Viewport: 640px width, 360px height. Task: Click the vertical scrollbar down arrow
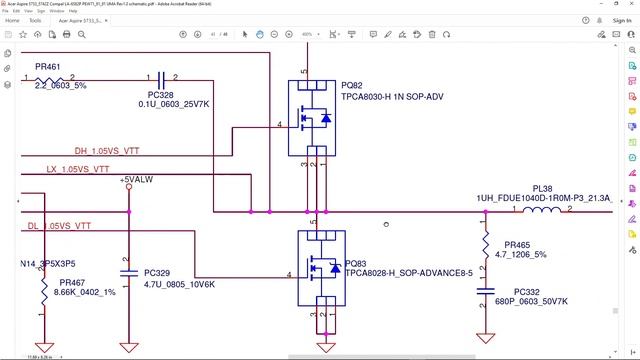(x=616, y=351)
